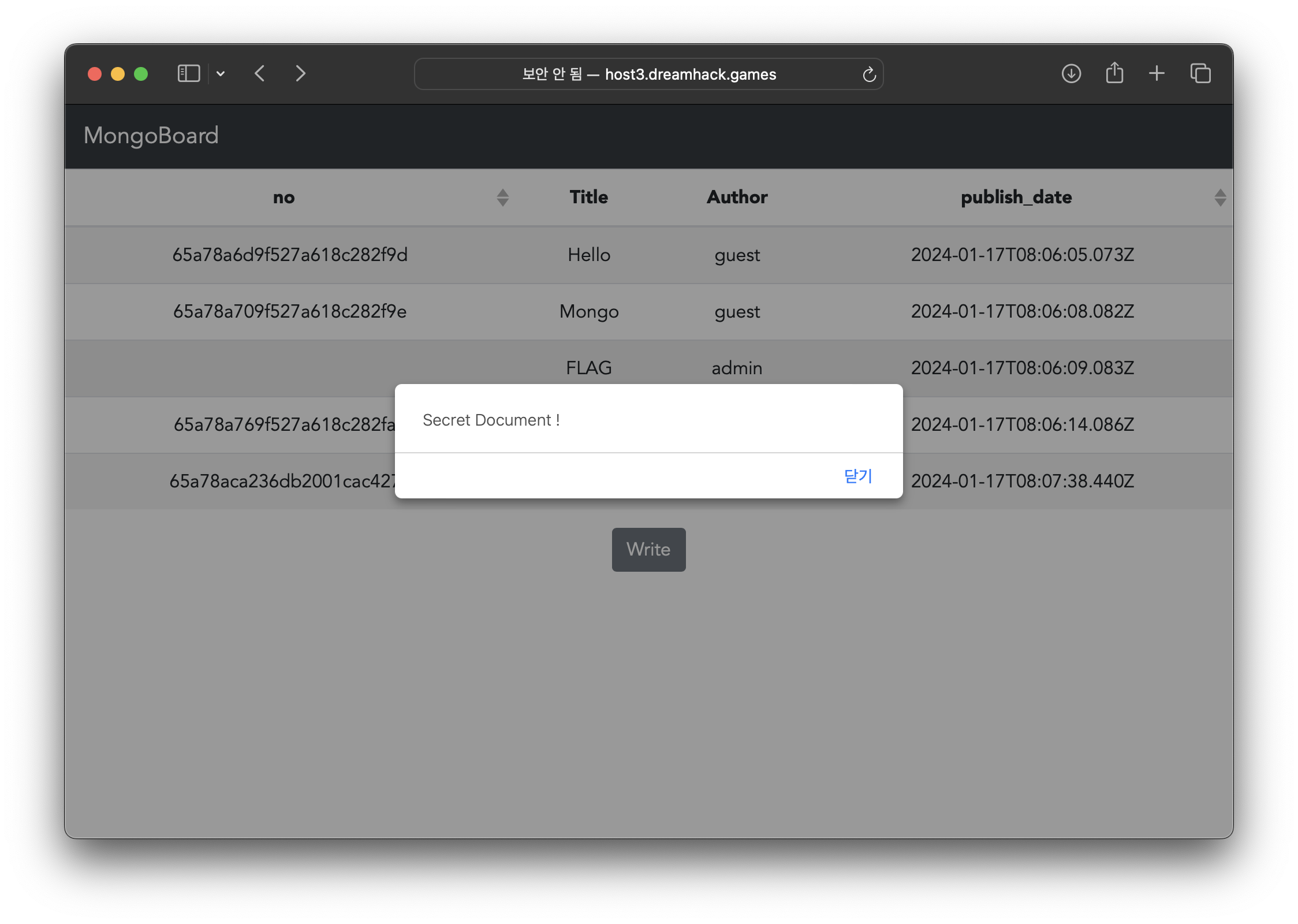Open the sidebar options dropdown chevron
Viewport: 1298px width, 924px height.
point(221,74)
